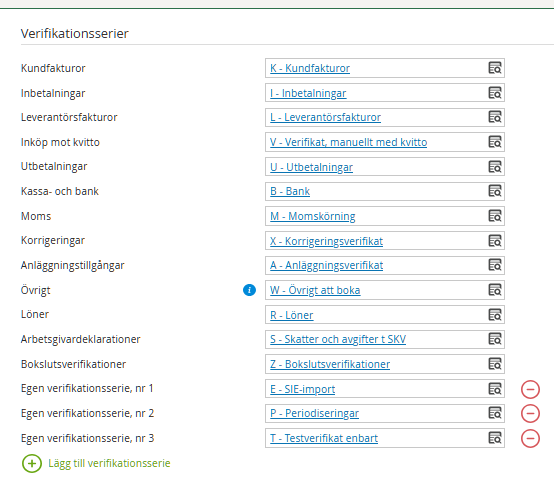Open lookup icon in Arbetsgivardeklarationer row

tap(495, 339)
